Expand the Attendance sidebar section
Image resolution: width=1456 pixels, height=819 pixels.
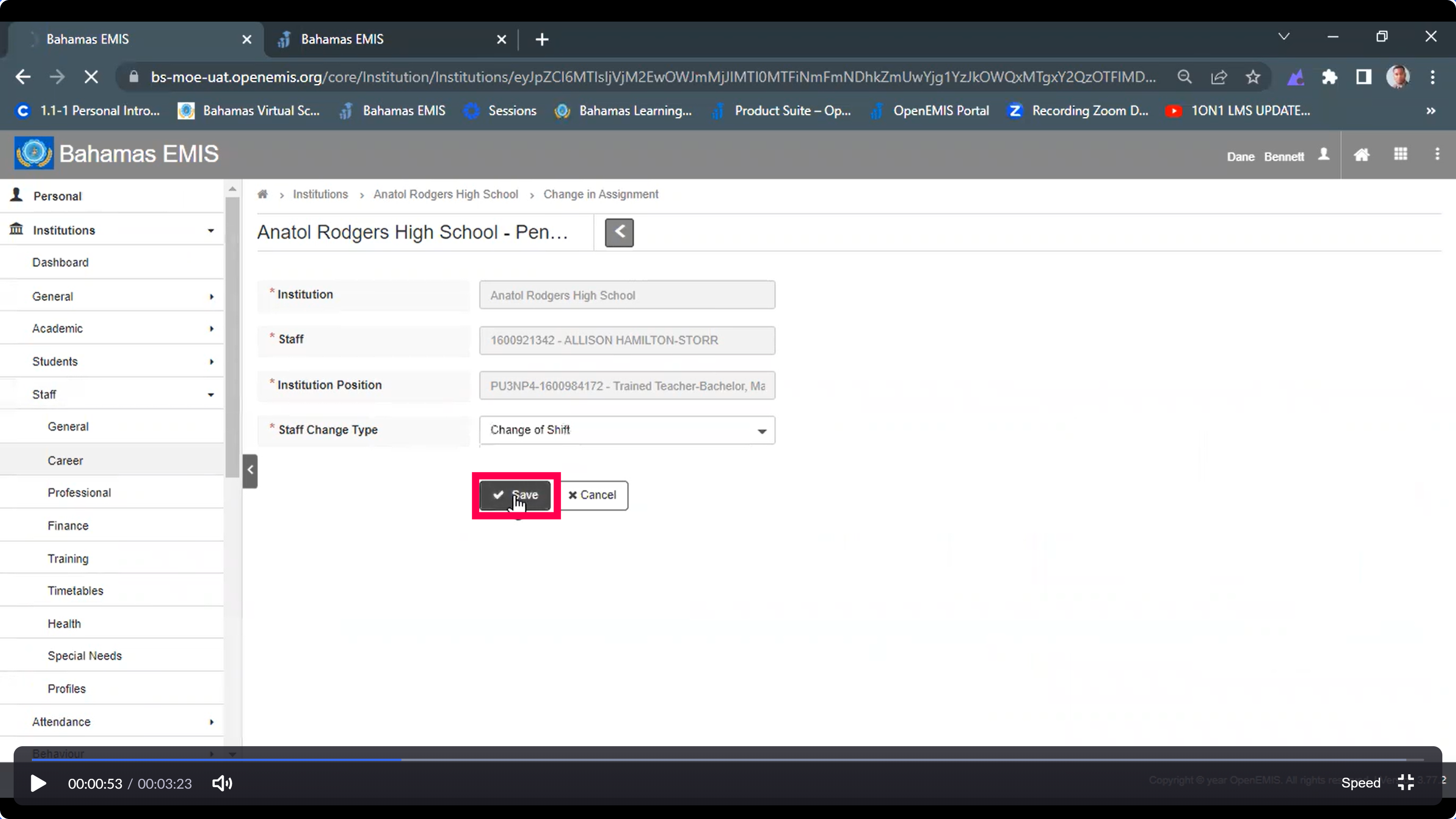(112, 722)
